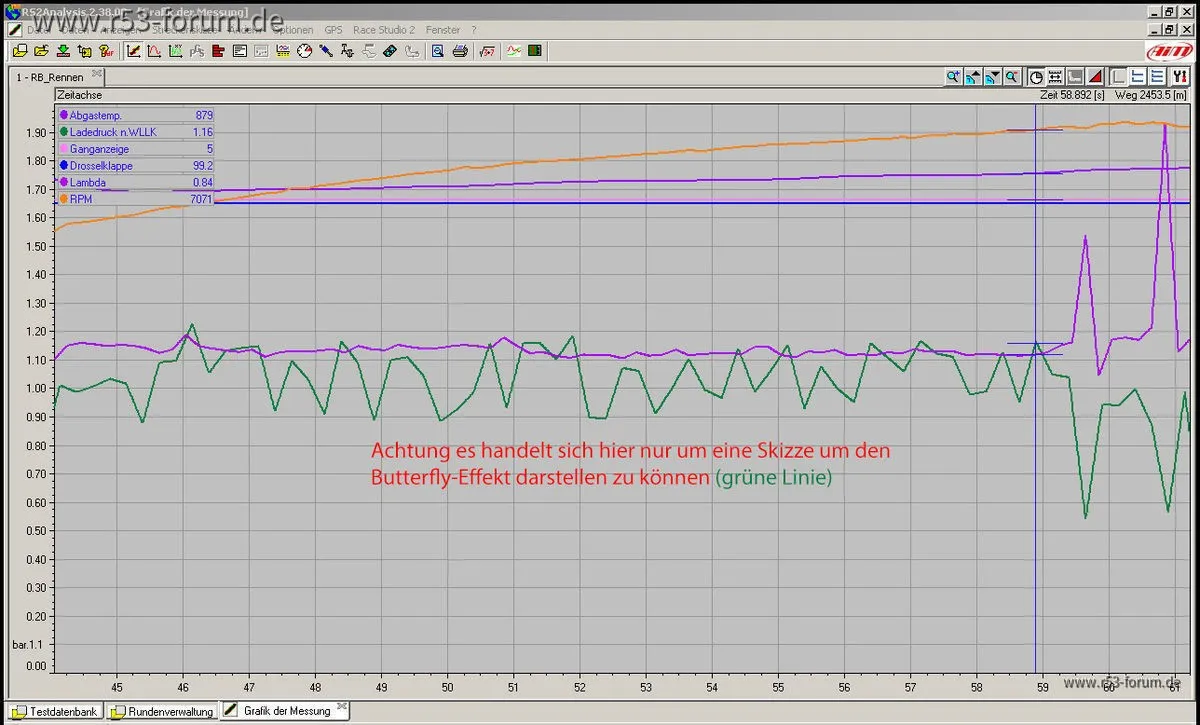The width and height of the screenshot is (1200, 725).
Task: Unpin the 1 - RB_Rennen tab pin
Action: point(97,73)
